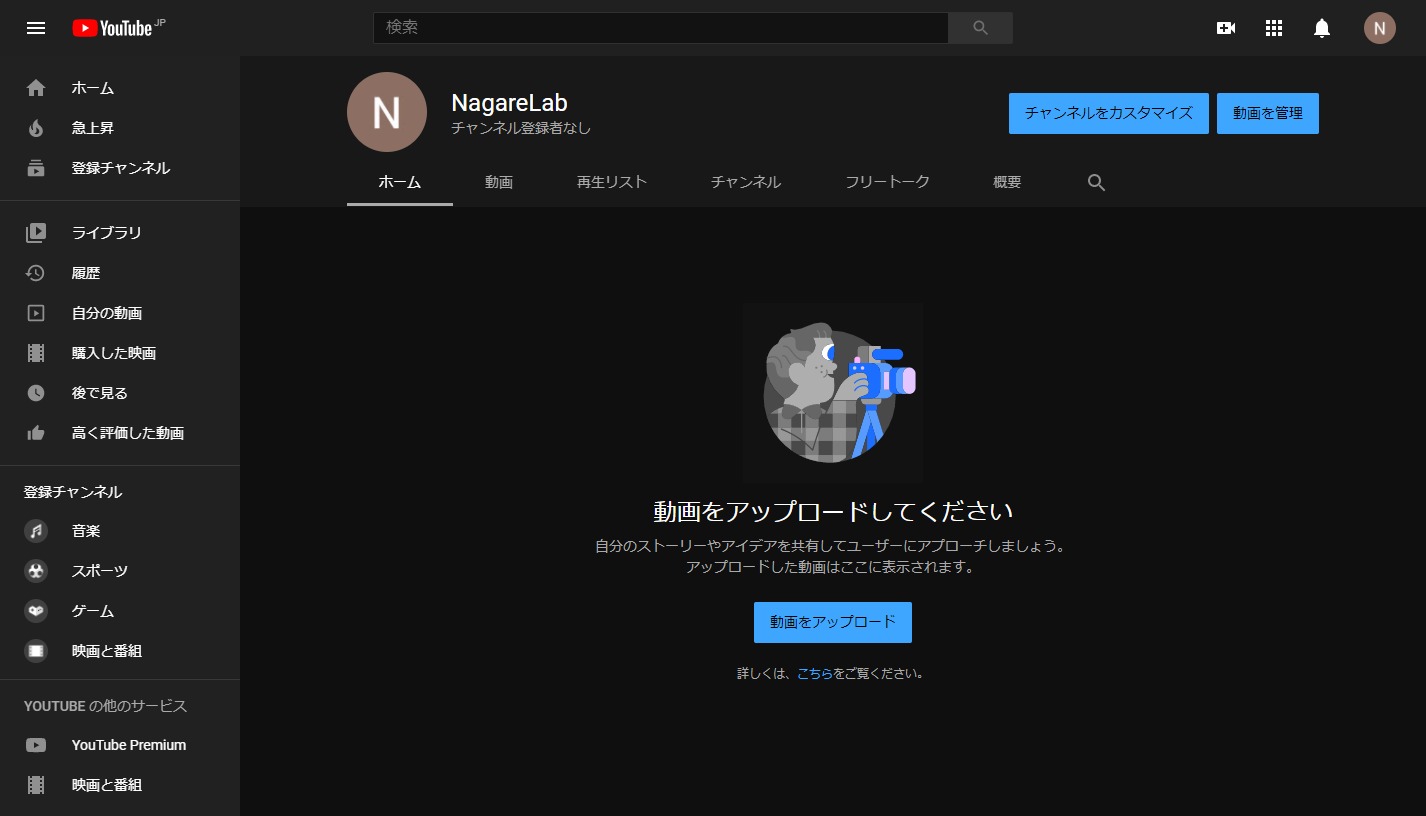Open the account avatar menu

pyautogui.click(x=1380, y=28)
